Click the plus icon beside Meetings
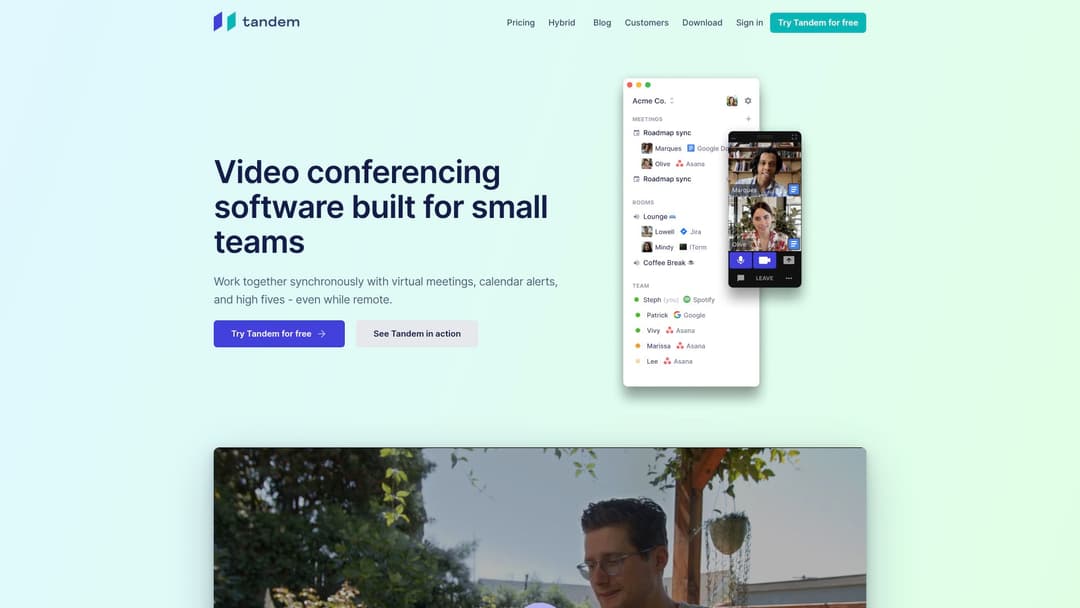The height and width of the screenshot is (608, 1080). click(748, 119)
